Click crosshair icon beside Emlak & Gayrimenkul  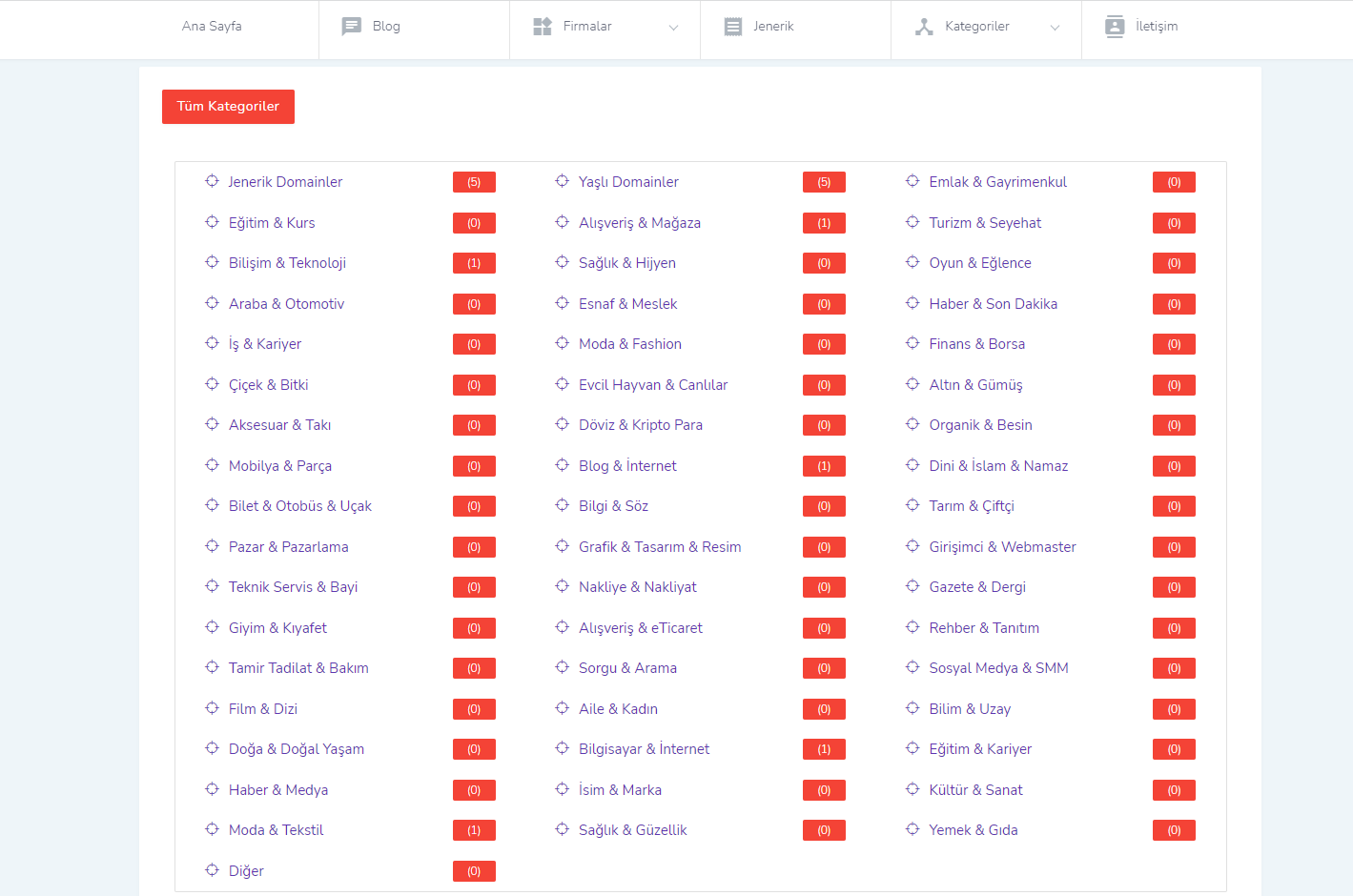(912, 181)
